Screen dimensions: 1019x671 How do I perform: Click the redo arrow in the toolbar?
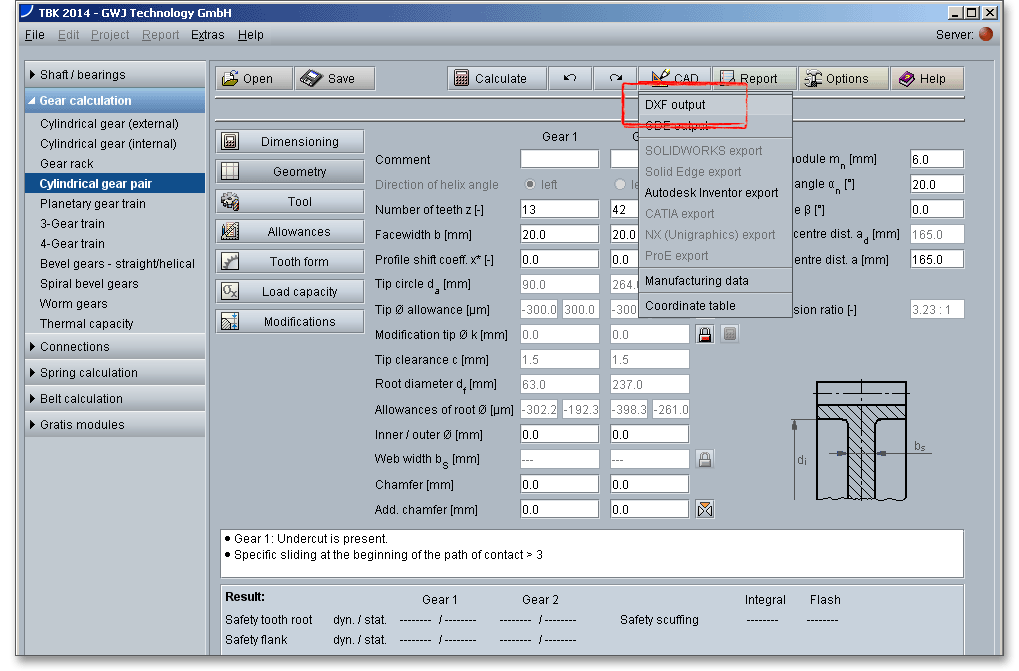616,79
